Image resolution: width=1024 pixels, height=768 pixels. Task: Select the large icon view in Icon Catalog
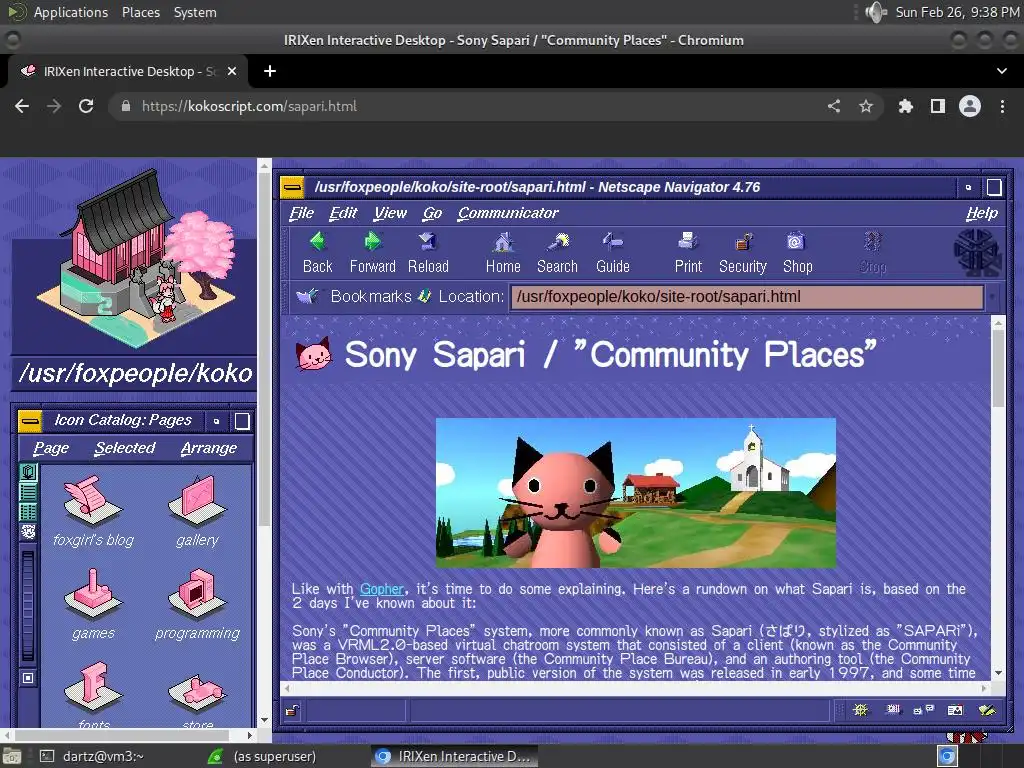[28, 472]
